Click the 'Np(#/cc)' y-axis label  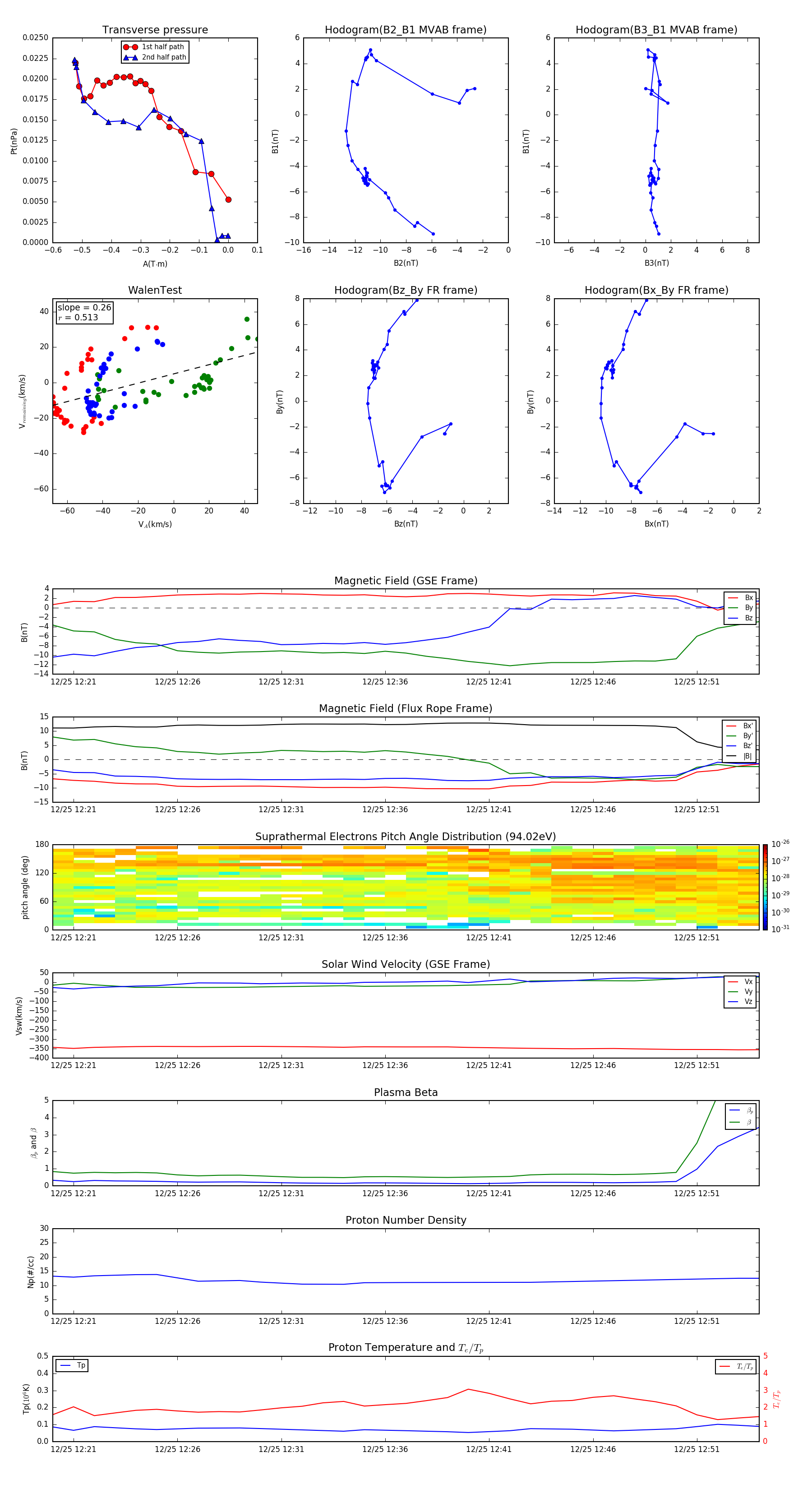click(x=31, y=1272)
